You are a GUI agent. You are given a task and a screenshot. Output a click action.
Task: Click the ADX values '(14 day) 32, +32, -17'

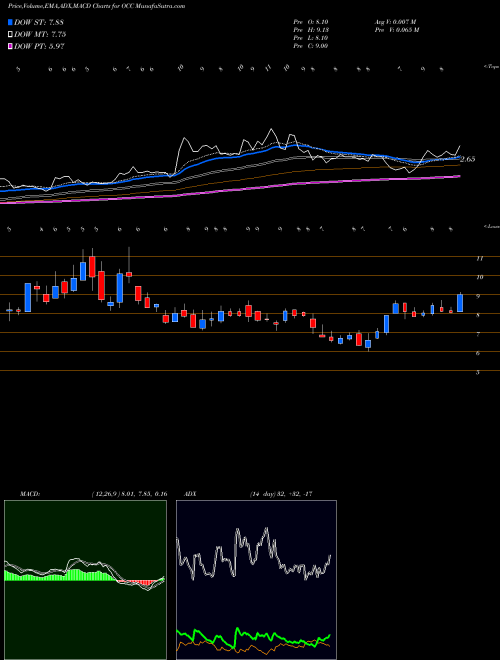point(281,494)
